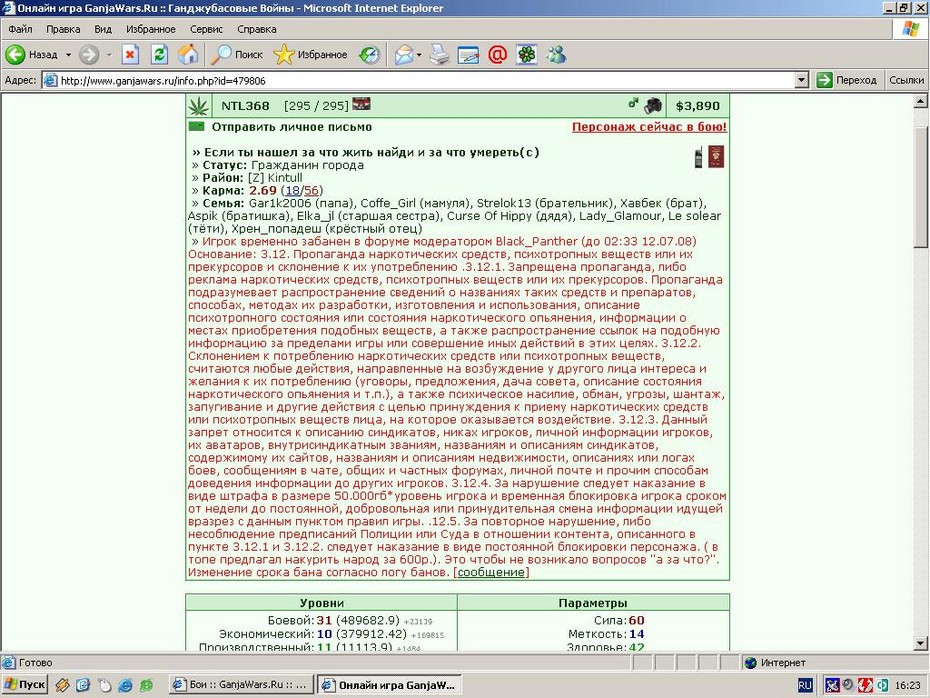Click the vertical scrollbar up arrow
This screenshot has height=698, width=930.
coord(921,101)
